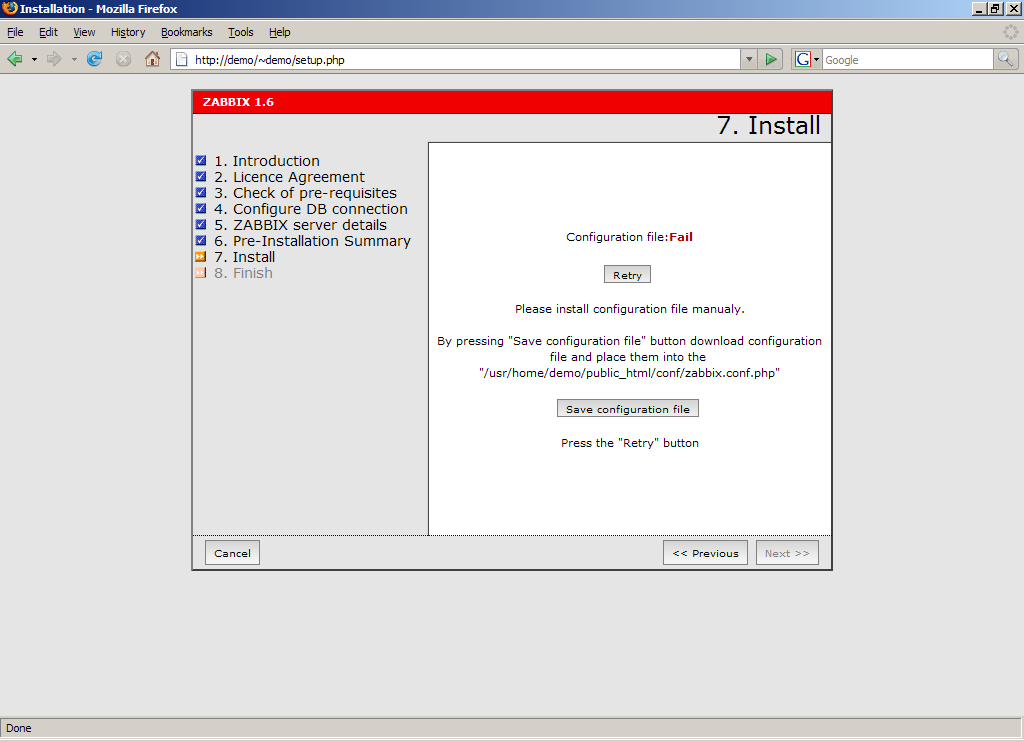Screen dimensions: 1024x742
Task: Open the Forward history dropdown arrow
Action: (74, 59)
